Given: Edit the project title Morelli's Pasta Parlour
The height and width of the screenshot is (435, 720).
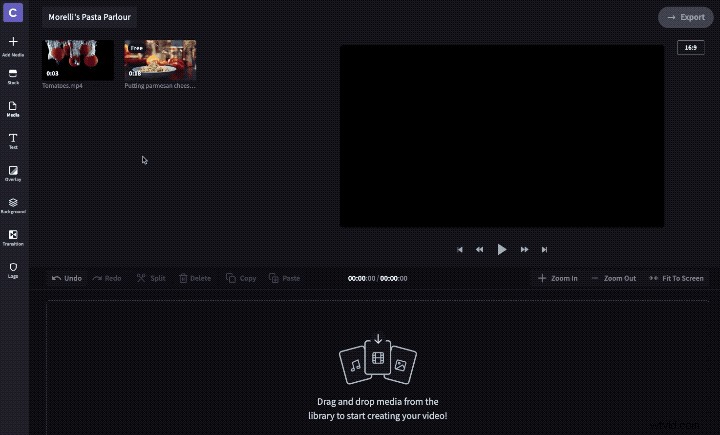Looking at the screenshot, I should click(90, 17).
